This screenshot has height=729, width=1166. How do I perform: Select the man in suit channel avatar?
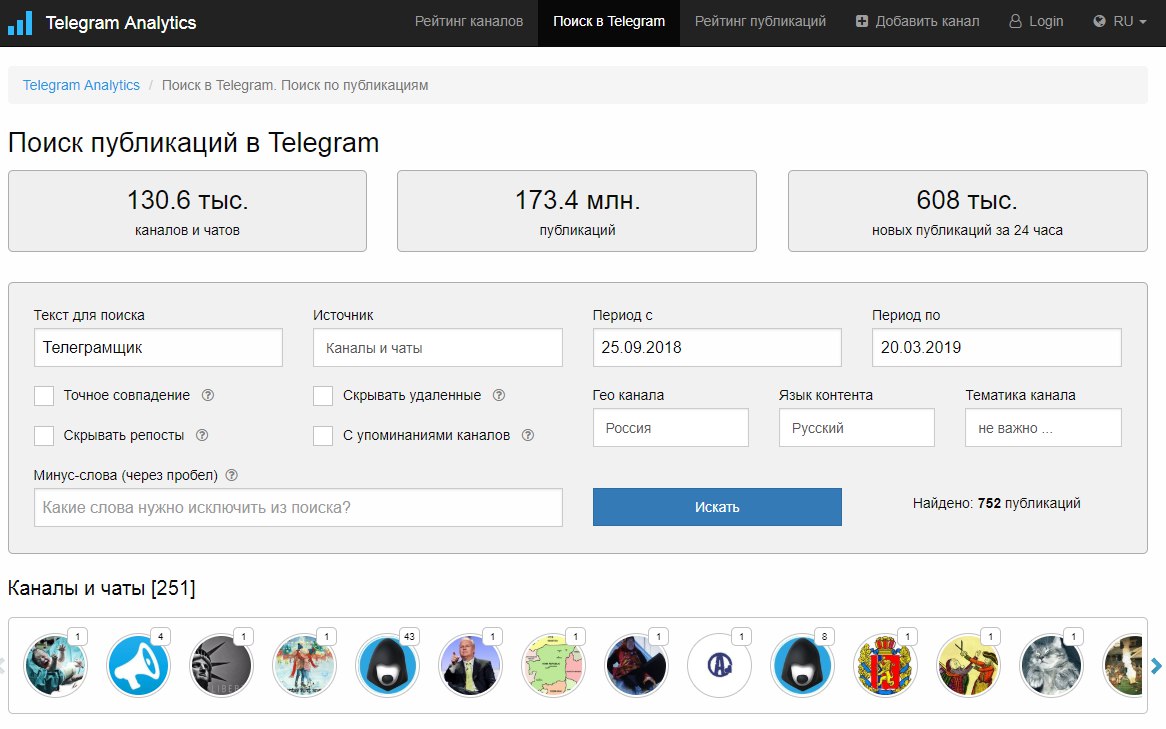[x=470, y=665]
